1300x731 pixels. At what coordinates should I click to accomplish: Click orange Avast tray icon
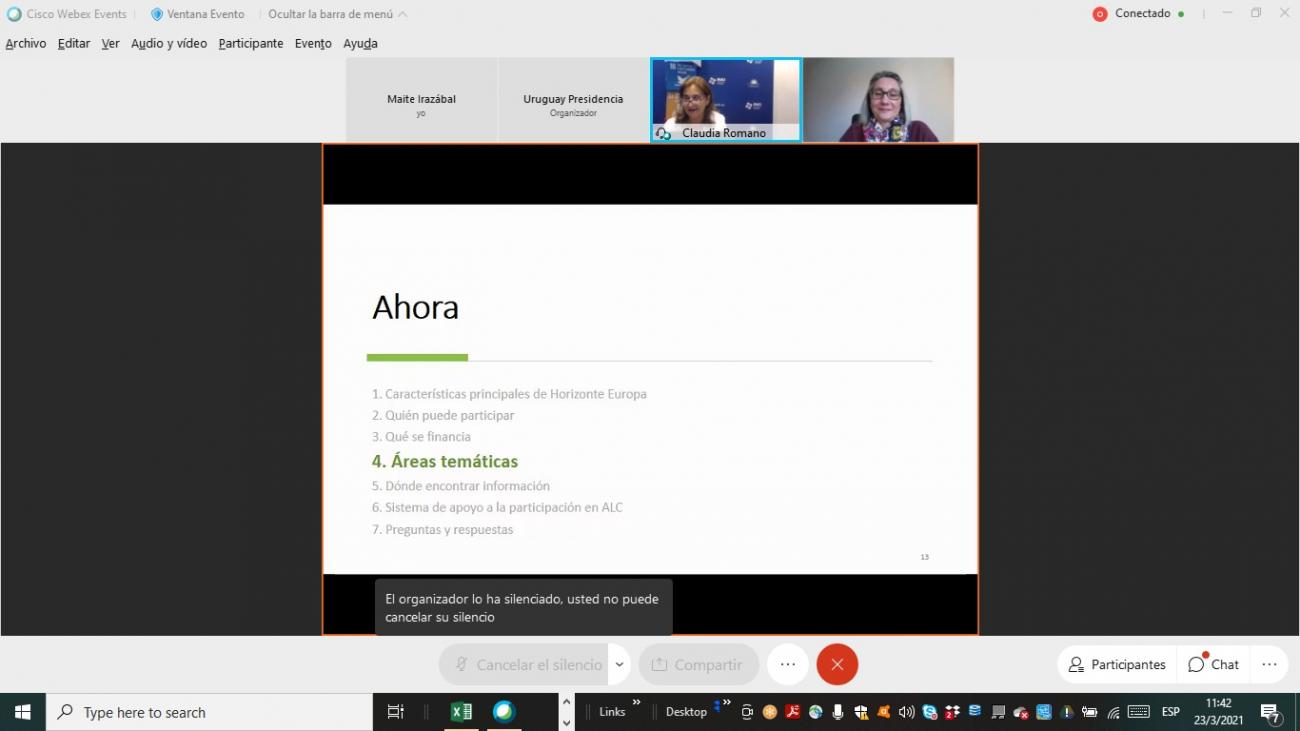[x=883, y=712]
